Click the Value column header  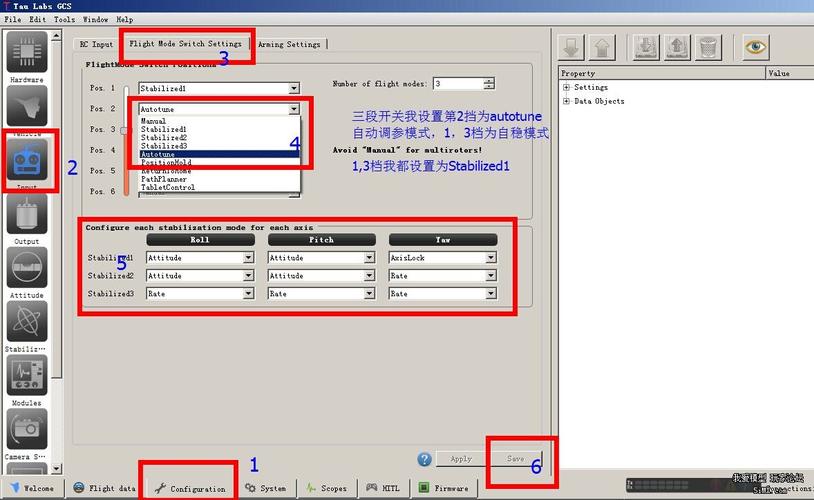coord(790,73)
